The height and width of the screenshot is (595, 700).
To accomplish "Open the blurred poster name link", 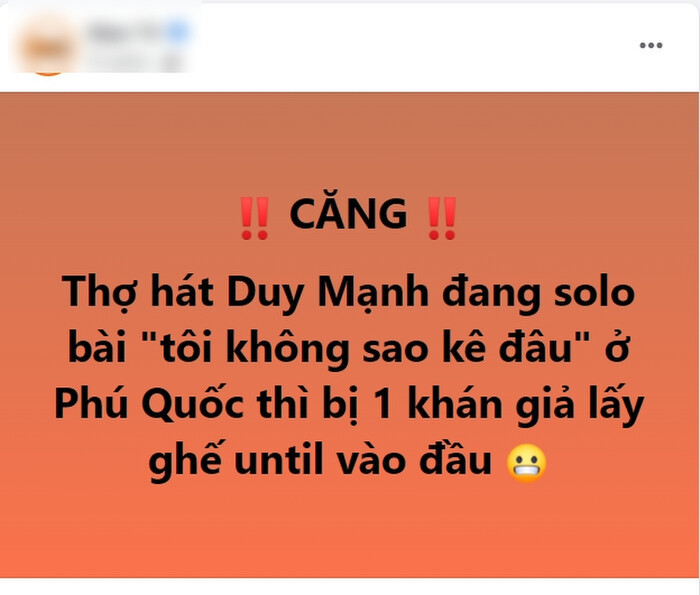I will click(x=127, y=32).
